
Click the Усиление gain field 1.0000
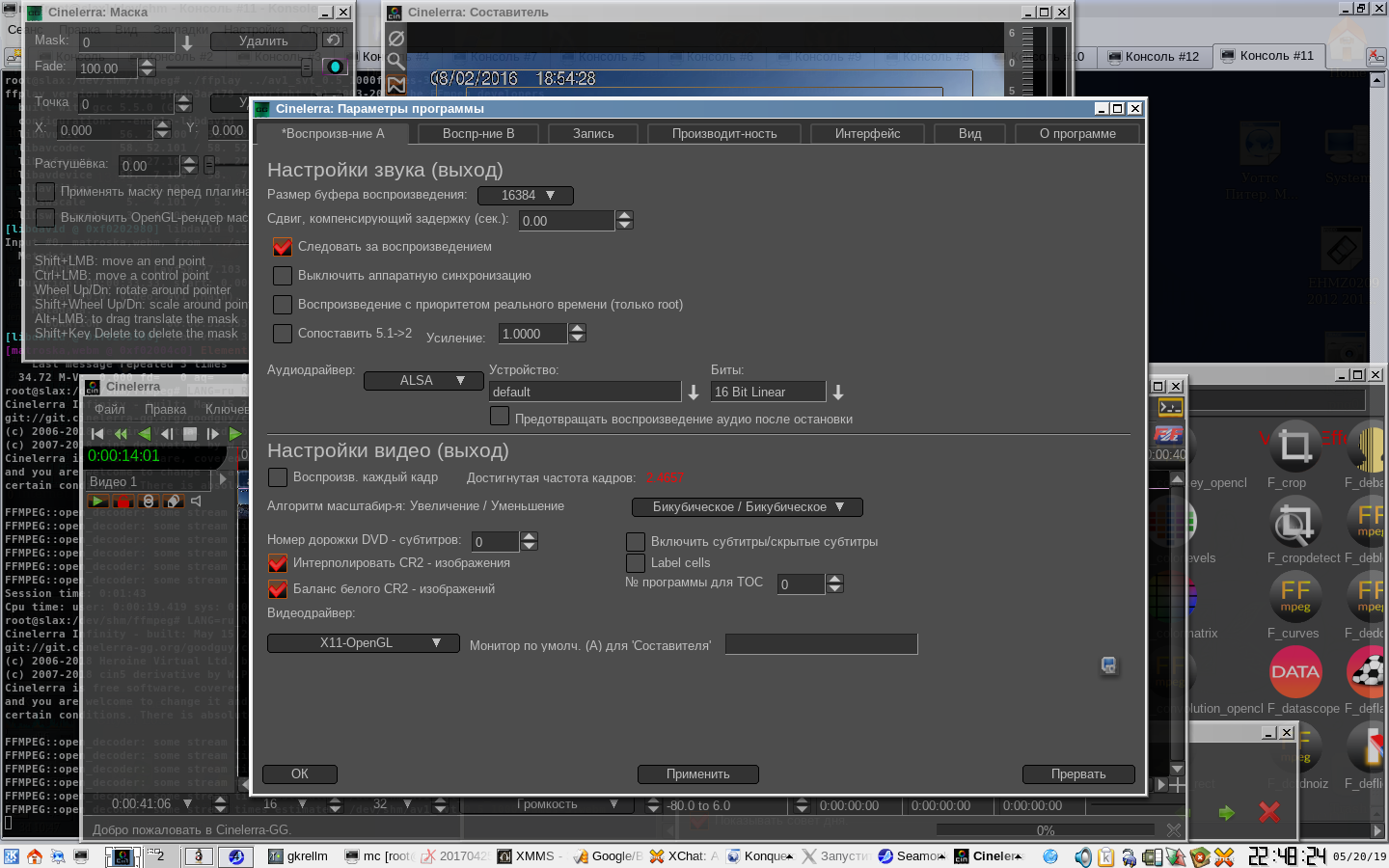coord(532,334)
